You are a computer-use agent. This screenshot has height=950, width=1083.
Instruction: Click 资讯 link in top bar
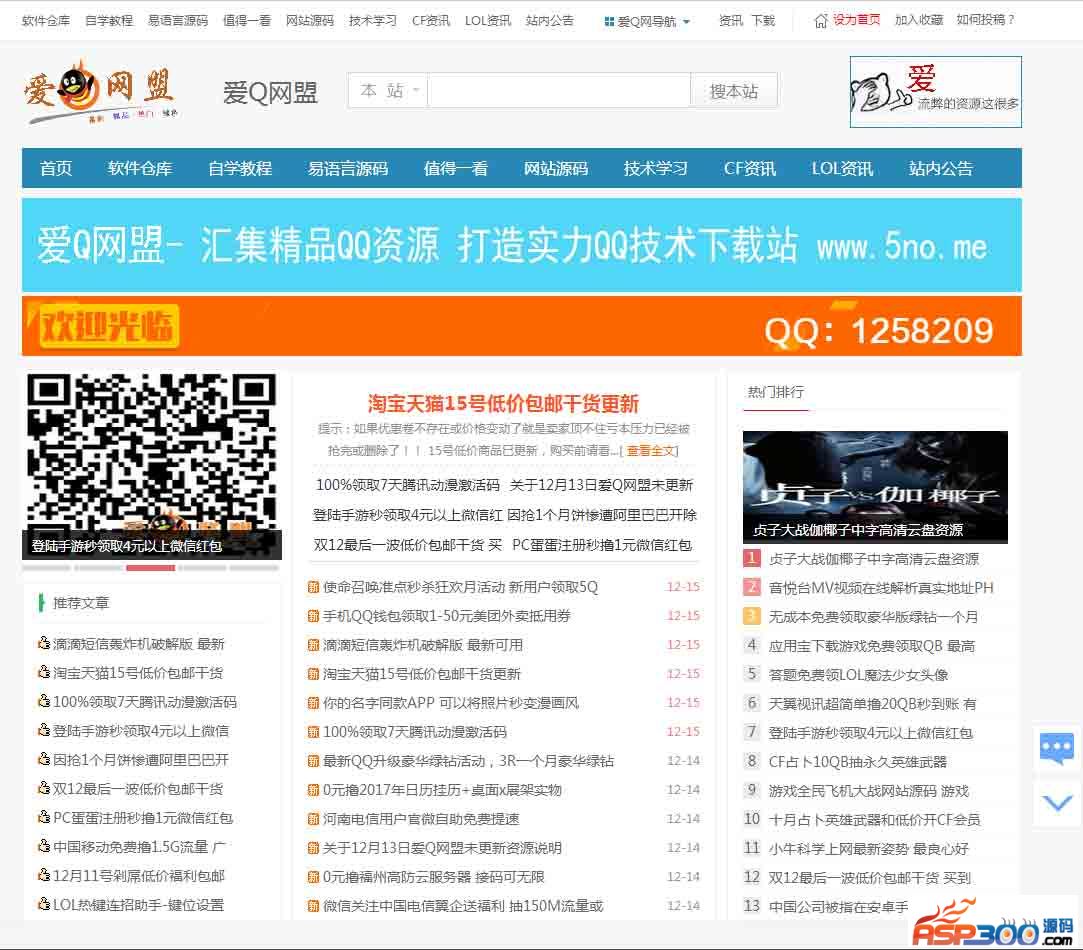point(731,21)
